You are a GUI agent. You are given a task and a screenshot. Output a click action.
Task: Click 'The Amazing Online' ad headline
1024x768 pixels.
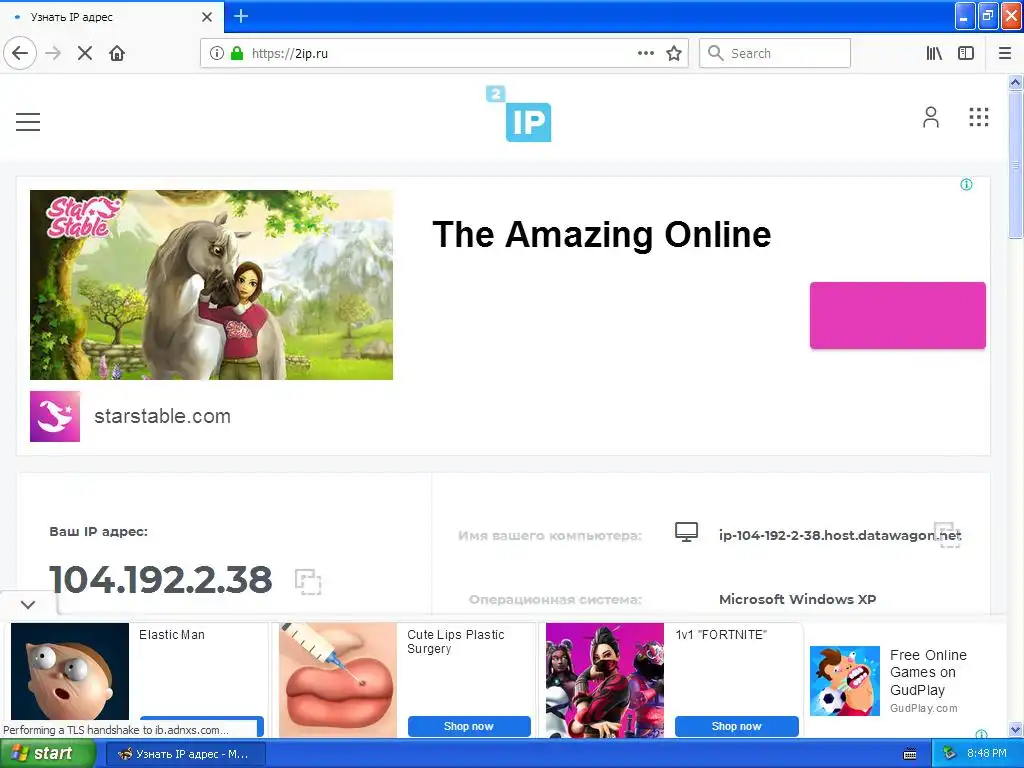coord(601,234)
